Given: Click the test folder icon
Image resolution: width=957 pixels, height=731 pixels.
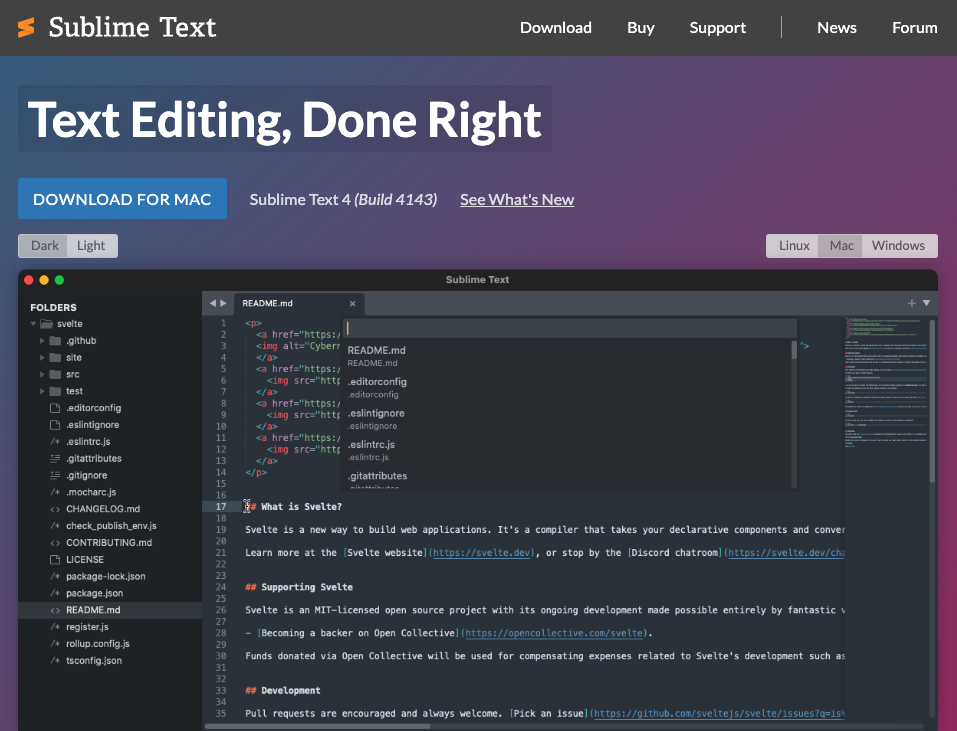Looking at the screenshot, I should pyautogui.click(x=55, y=391).
